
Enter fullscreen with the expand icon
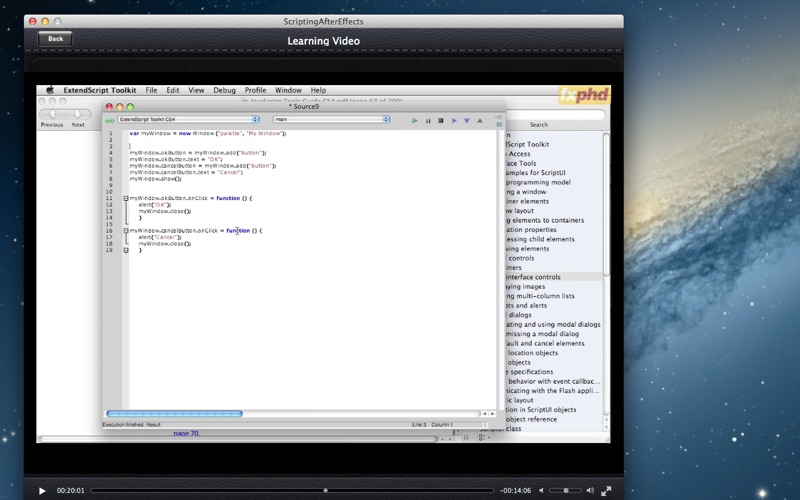[x=606, y=491]
